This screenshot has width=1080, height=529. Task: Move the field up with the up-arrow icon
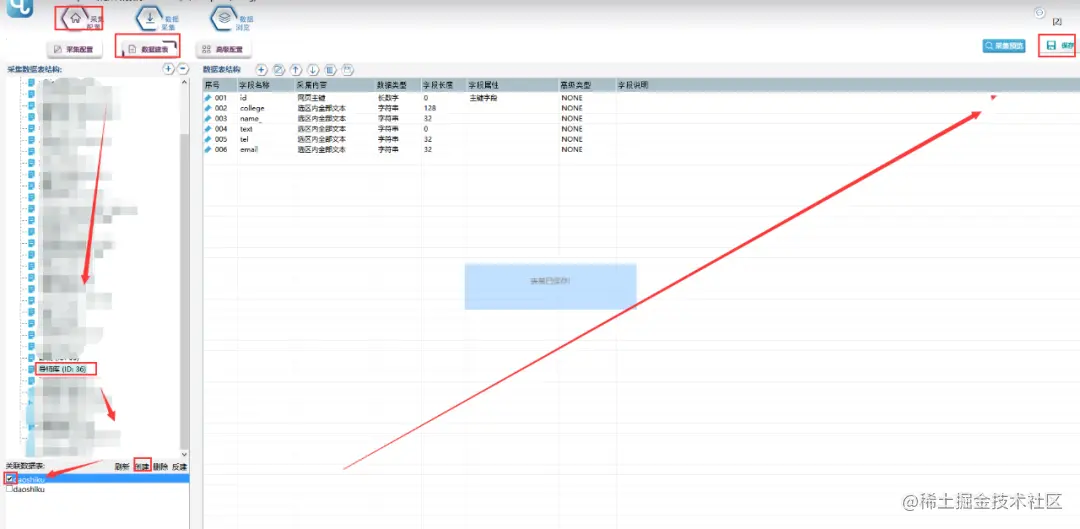pyautogui.click(x=295, y=70)
